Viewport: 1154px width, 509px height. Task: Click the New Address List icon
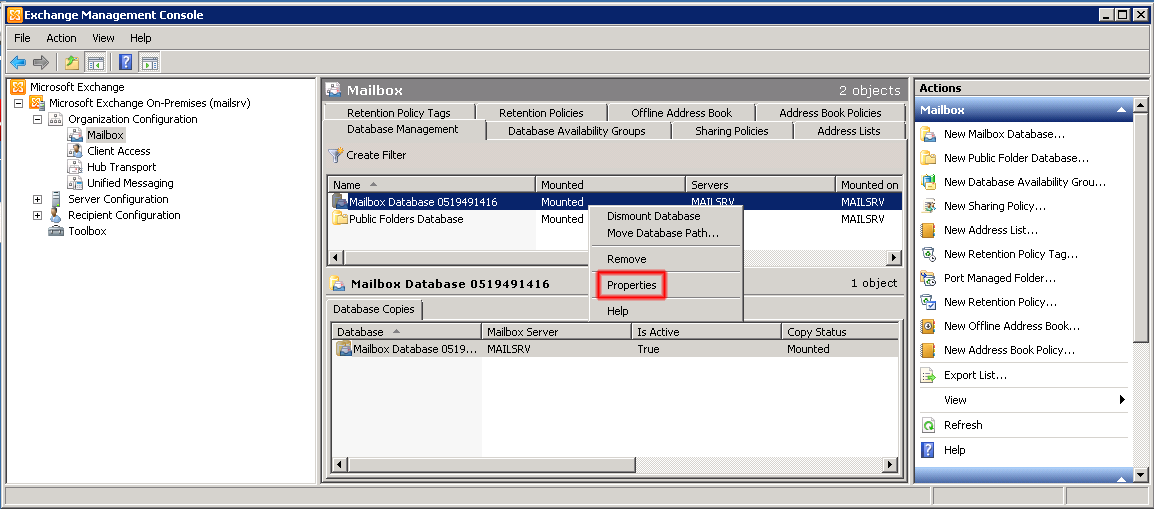pyautogui.click(x=929, y=230)
